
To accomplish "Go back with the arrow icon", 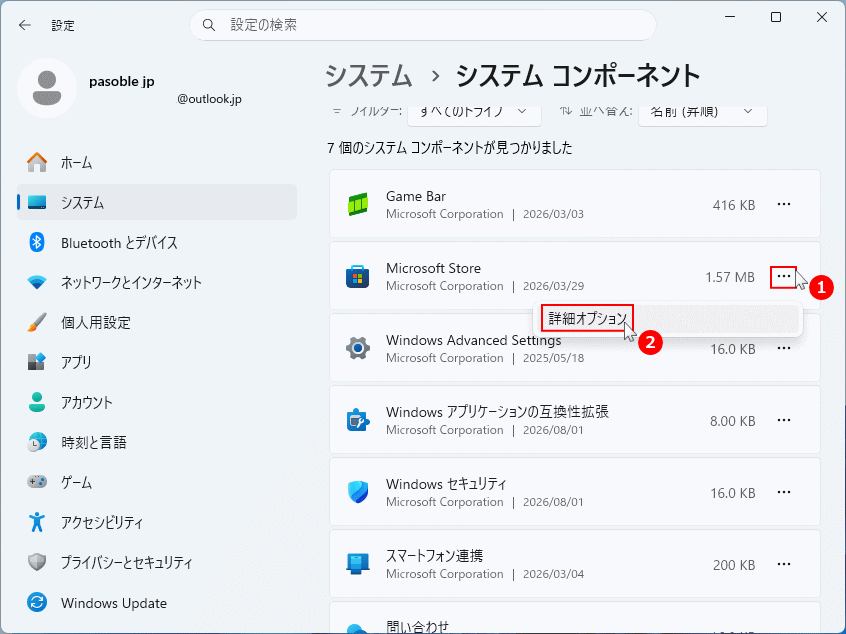I will tap(25, 25).
